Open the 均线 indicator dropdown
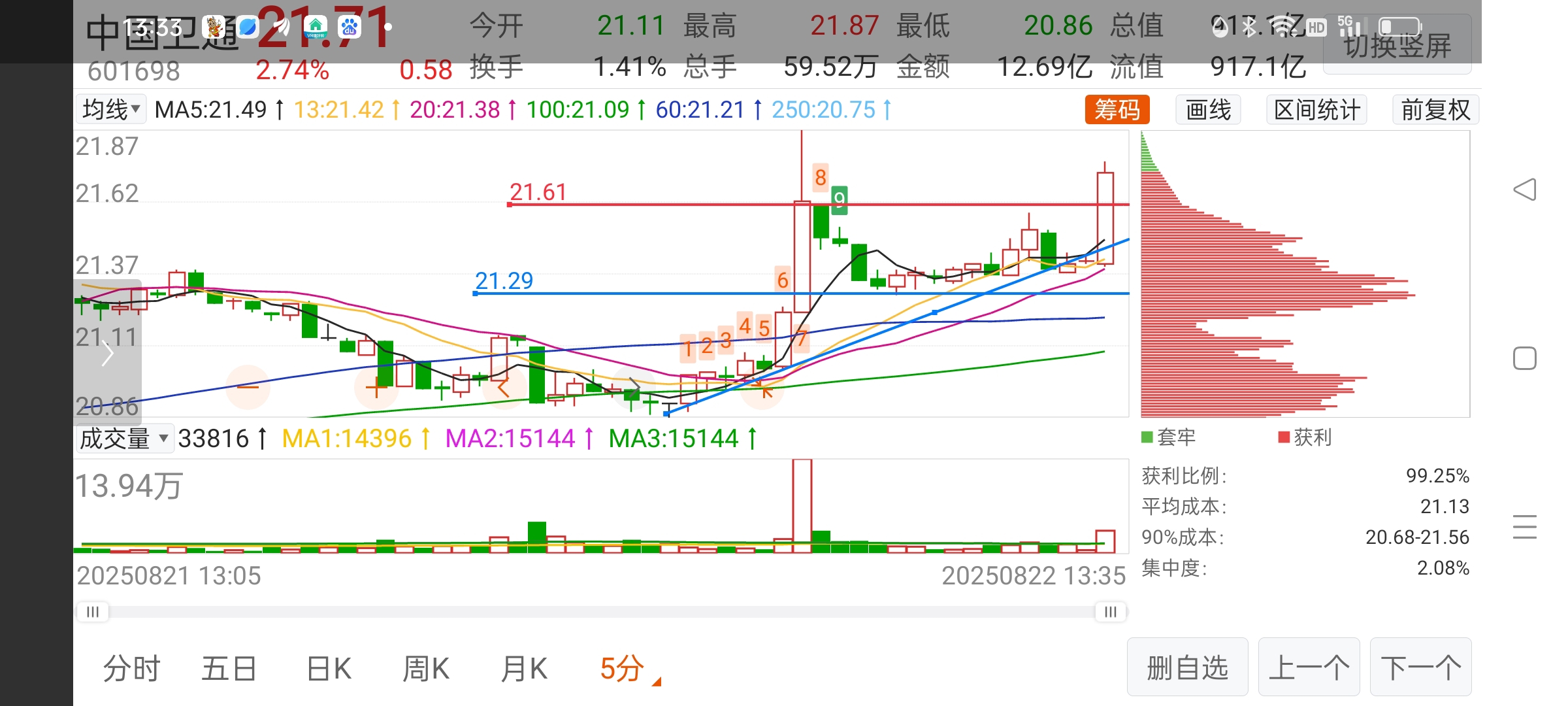This screenshot has height=706, width=1568. point(111,109)
